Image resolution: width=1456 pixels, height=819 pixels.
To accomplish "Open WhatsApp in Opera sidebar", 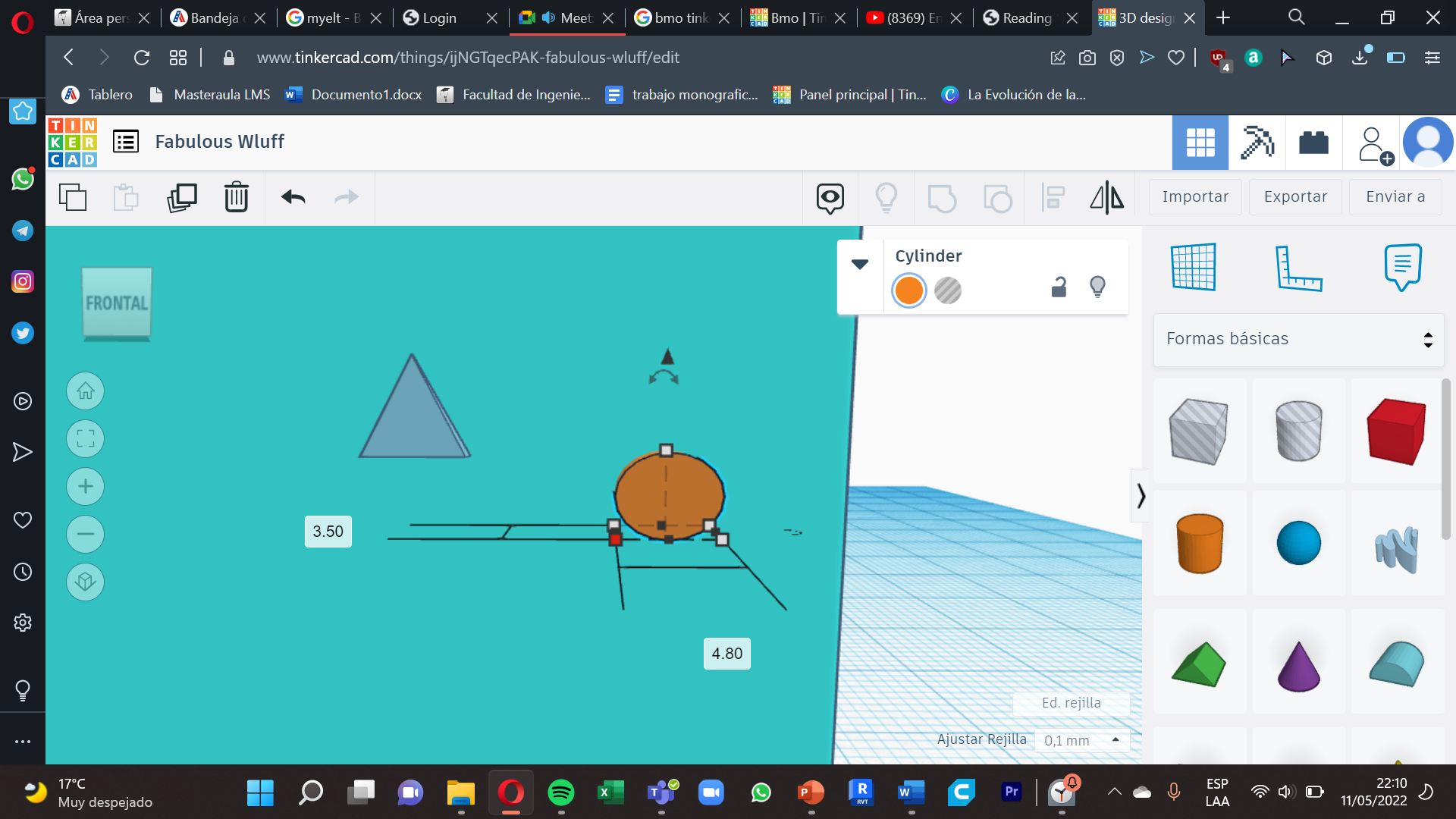I will [23, 179].
